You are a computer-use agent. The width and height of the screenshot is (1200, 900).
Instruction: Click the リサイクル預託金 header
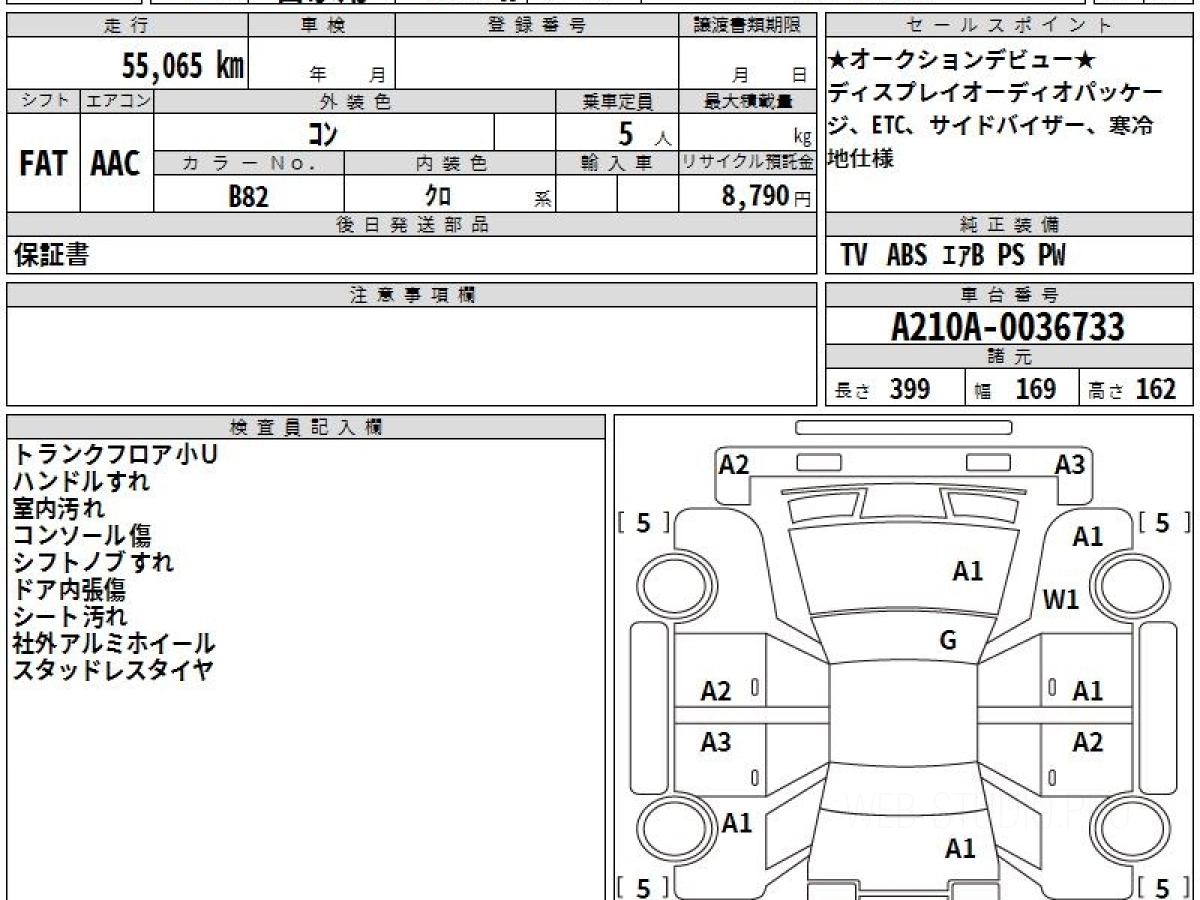[747, 163]
